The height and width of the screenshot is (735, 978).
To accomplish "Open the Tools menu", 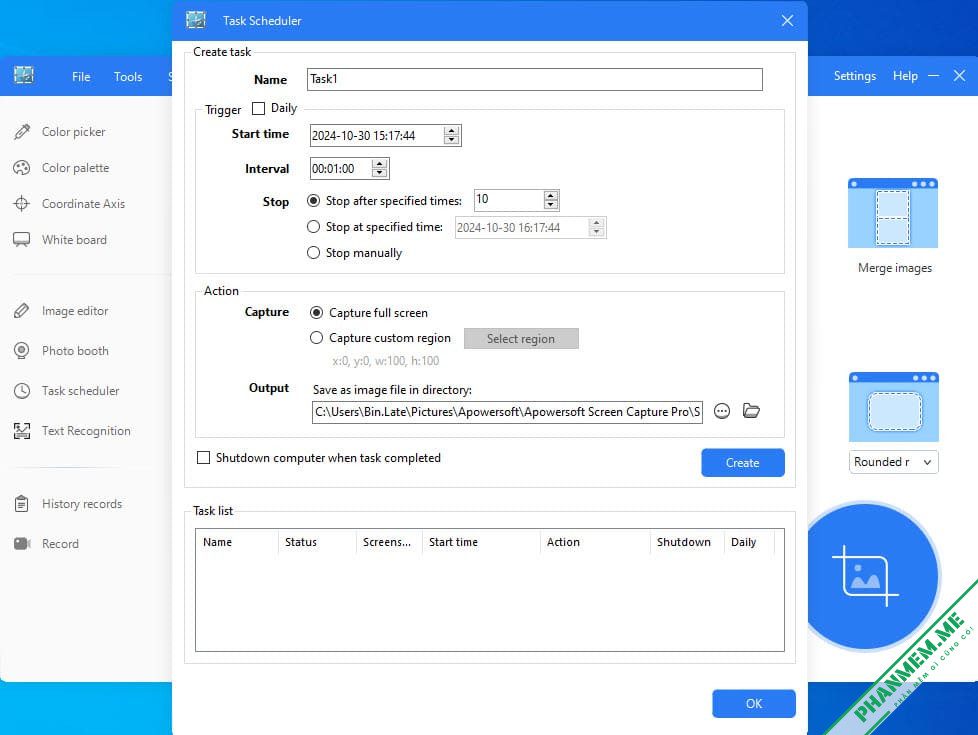I will point(128,77).
